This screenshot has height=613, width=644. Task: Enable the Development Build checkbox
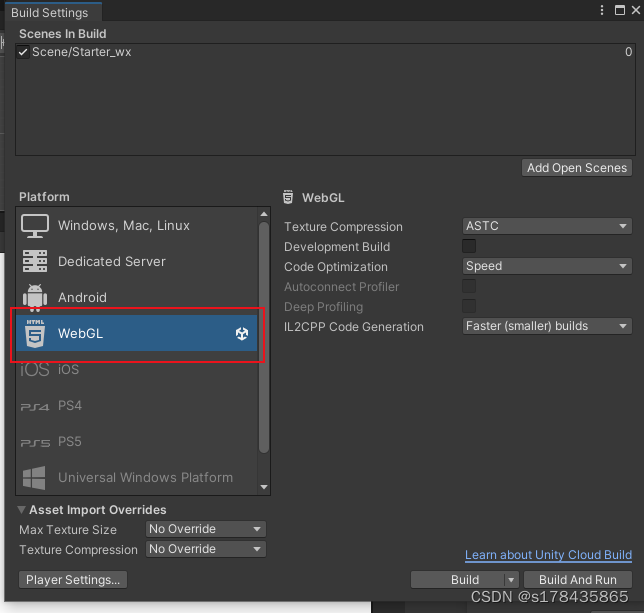tap(469, 246)
